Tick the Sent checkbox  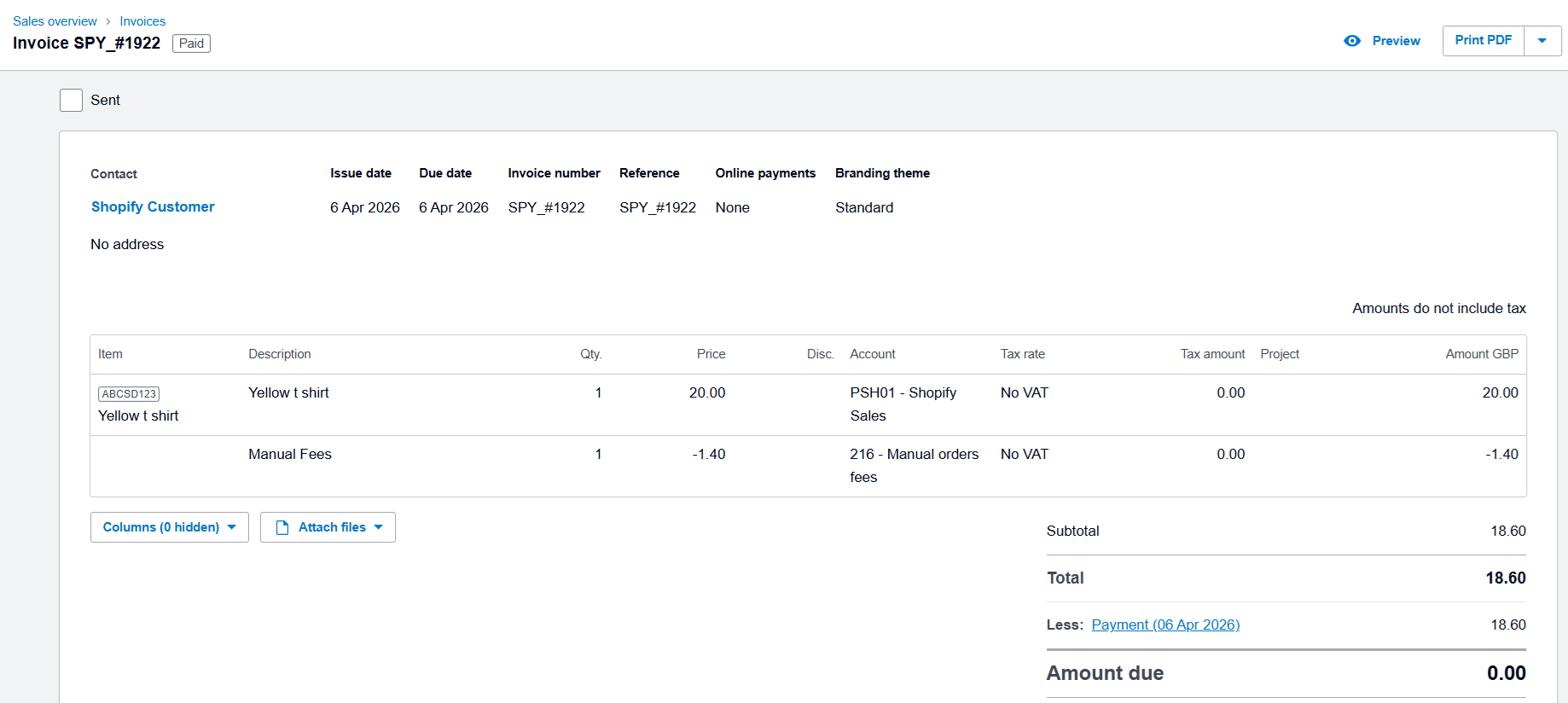72,101
